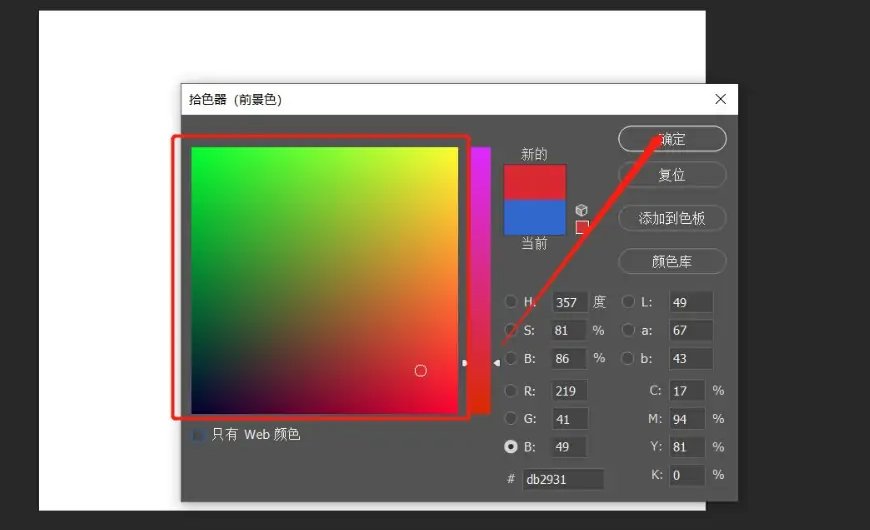Click the G field showing 41

pos(569,419)
